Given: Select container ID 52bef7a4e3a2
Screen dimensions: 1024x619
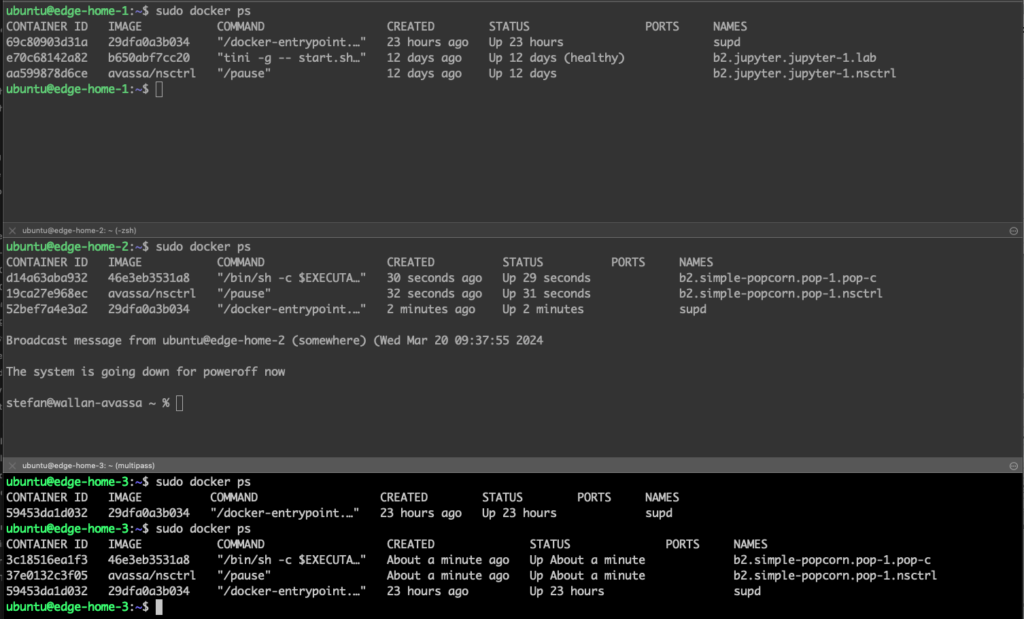Looking at the screenshot, I should point(47,310).
